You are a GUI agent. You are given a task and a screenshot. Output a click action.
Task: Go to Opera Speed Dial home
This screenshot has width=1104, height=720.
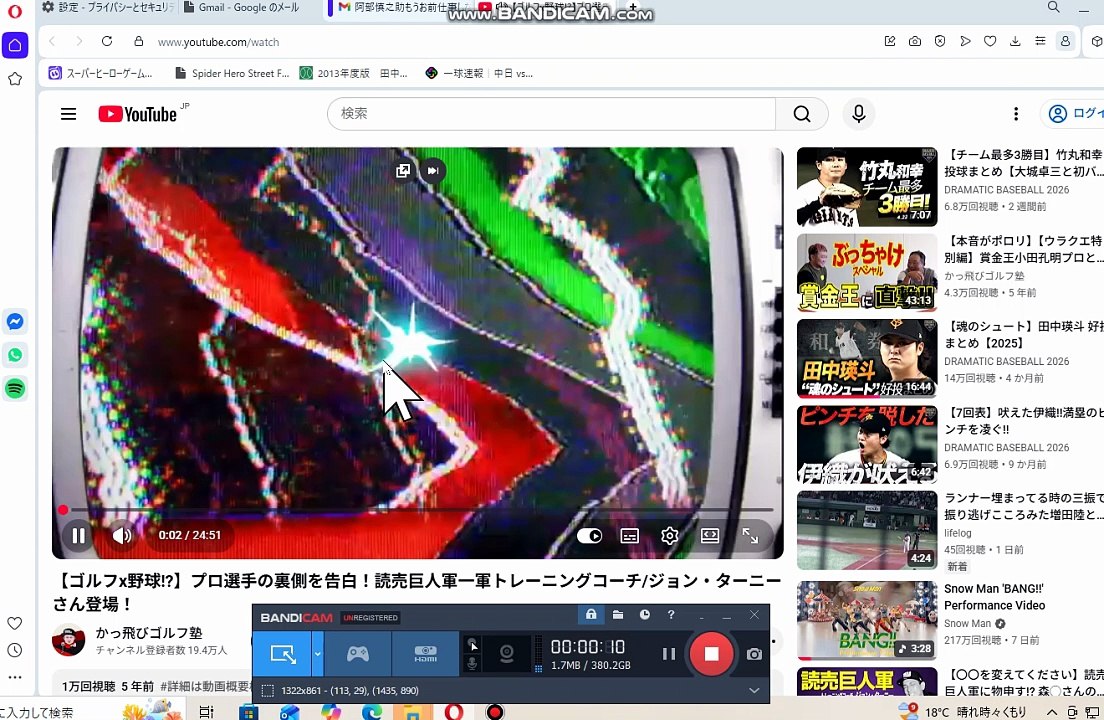coord(15,45)
